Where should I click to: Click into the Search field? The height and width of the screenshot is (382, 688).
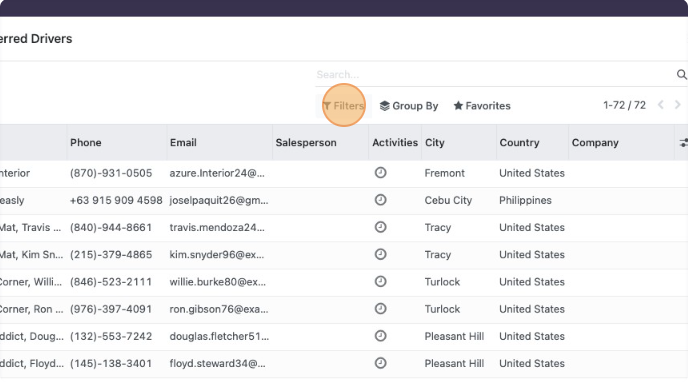[x=495, y=75]
